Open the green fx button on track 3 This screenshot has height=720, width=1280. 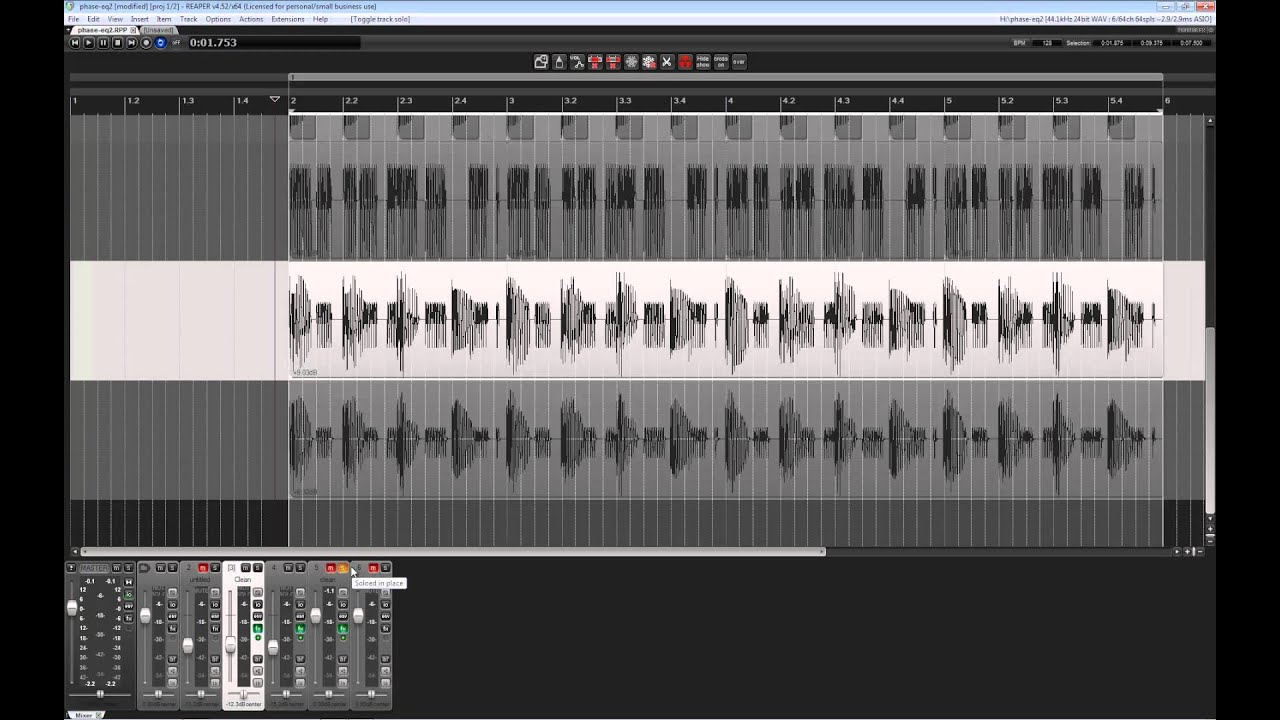(x=258, y=628)
